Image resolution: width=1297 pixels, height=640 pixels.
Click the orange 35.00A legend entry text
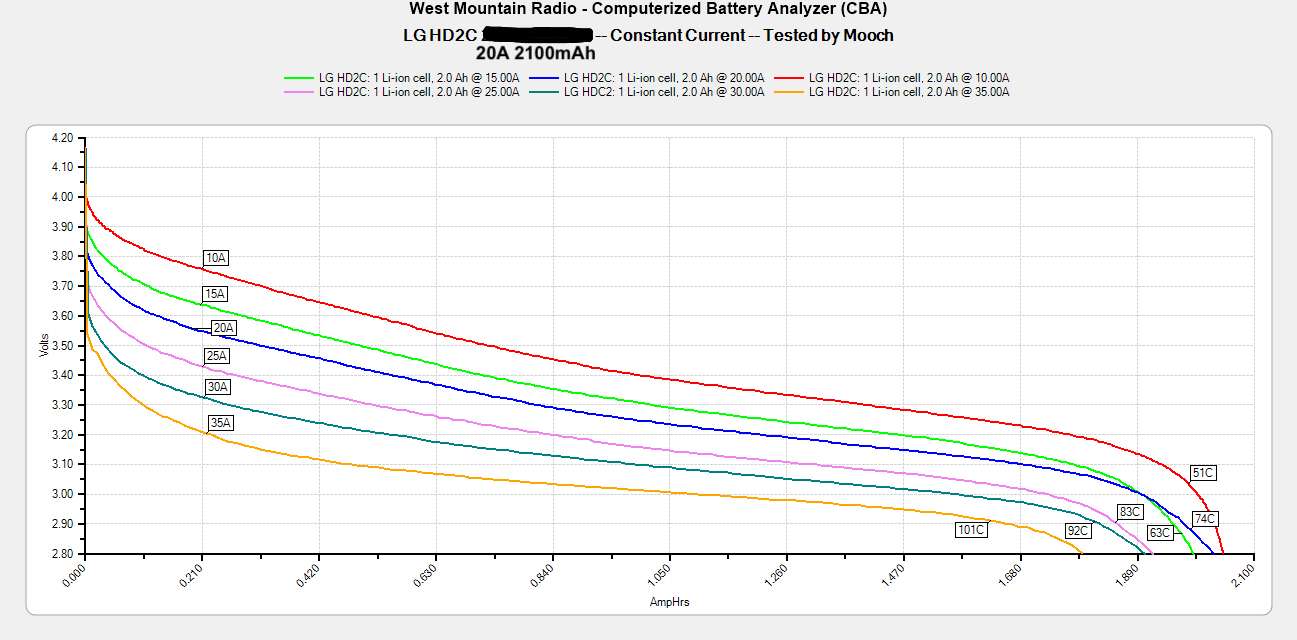coord(909,92)
